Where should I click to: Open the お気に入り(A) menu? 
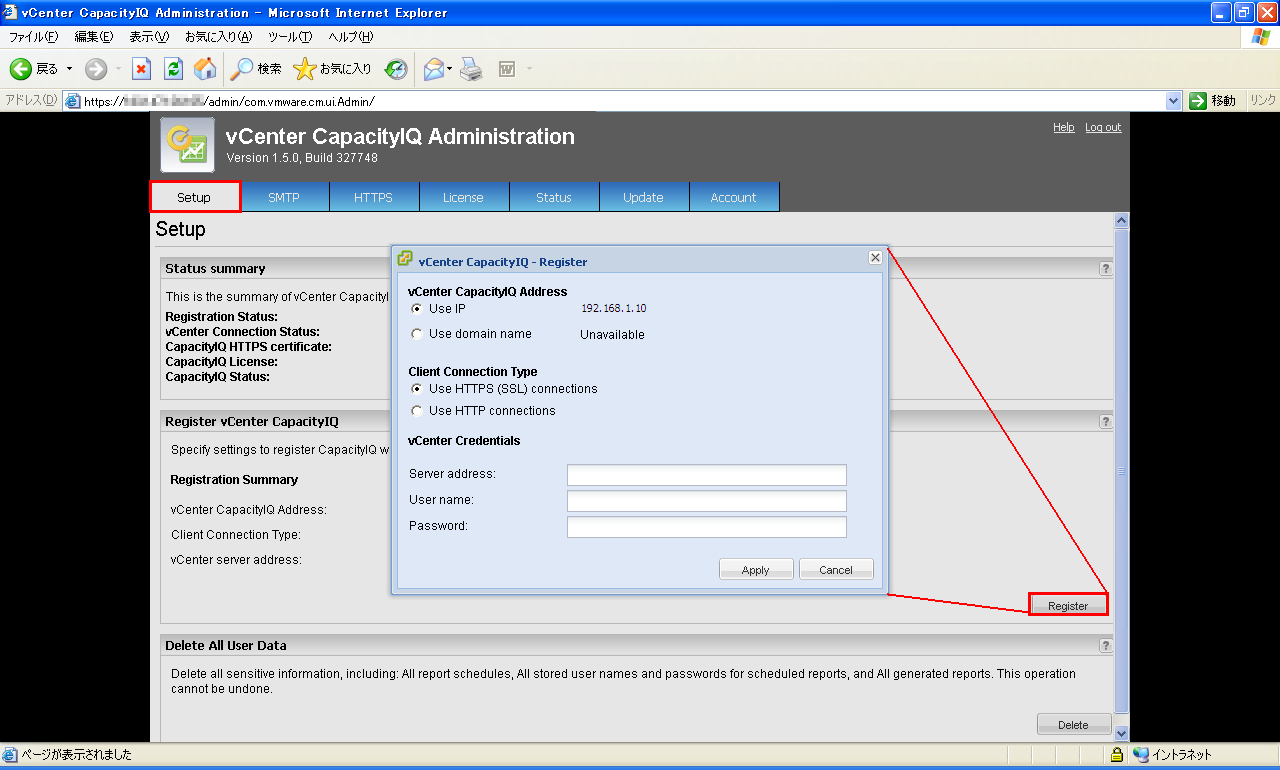click(218, 37)
